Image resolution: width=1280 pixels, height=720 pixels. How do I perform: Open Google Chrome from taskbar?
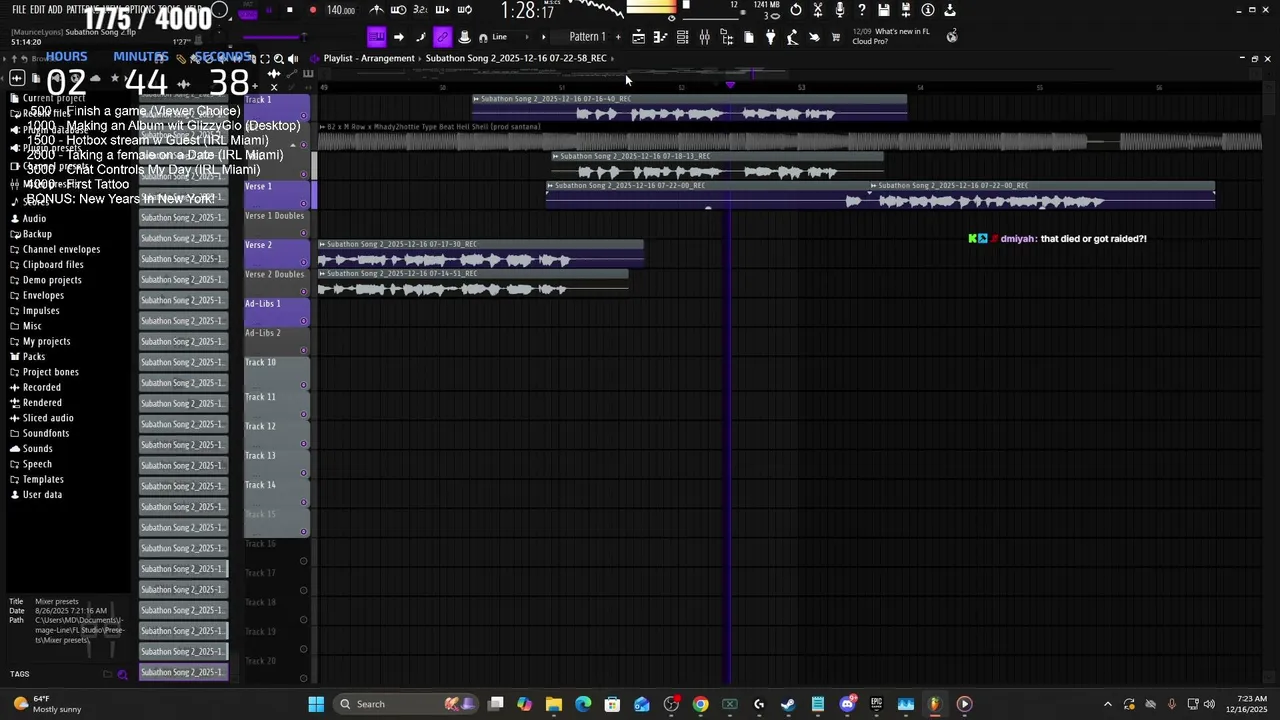(x=700, y=704)
